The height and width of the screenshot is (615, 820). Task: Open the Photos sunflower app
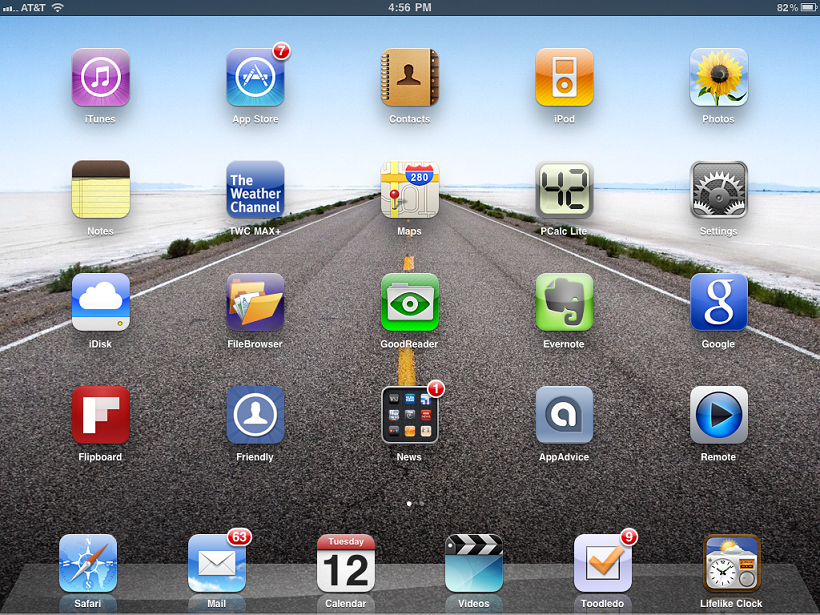[719, 77]
